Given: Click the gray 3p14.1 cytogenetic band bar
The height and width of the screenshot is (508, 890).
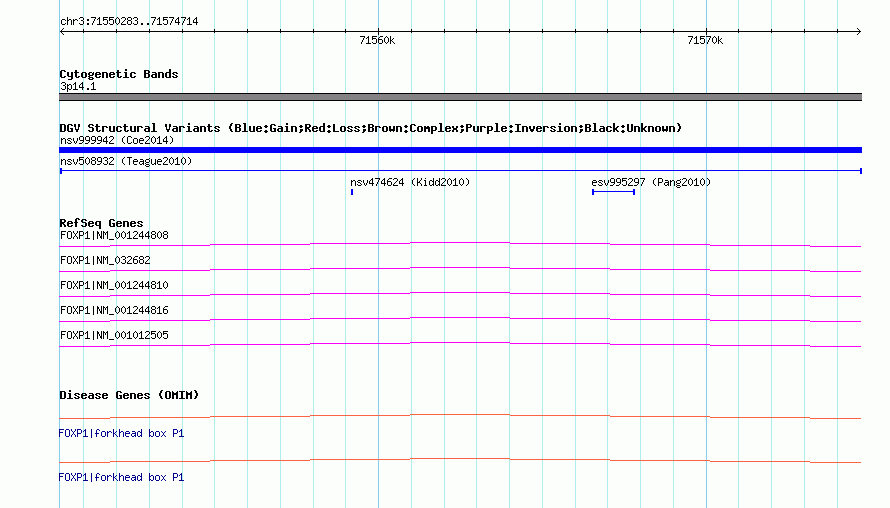Looking at the screenshot, I should (460, 97).
